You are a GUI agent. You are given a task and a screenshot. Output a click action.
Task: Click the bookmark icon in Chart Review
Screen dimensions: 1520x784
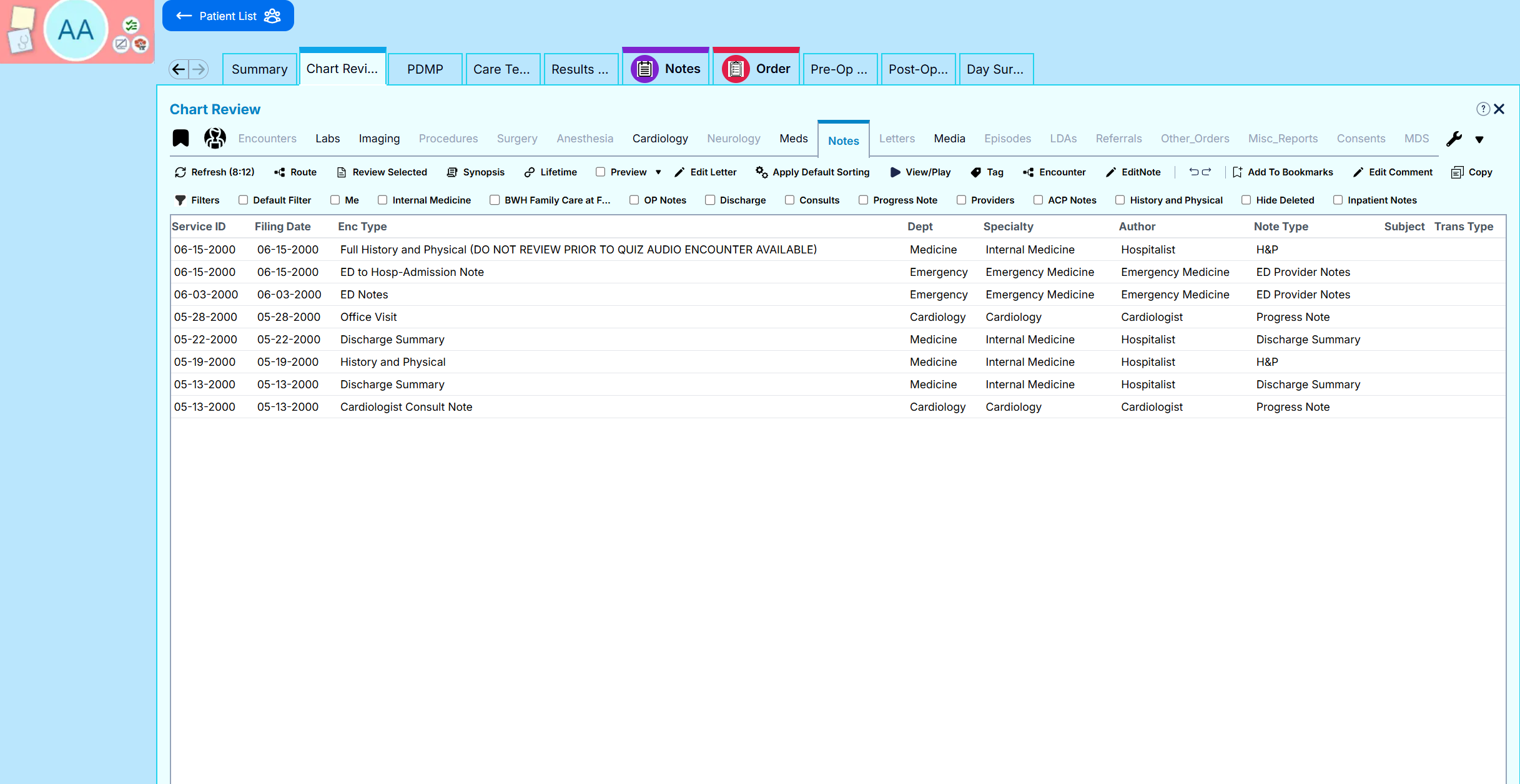(180, 138)
